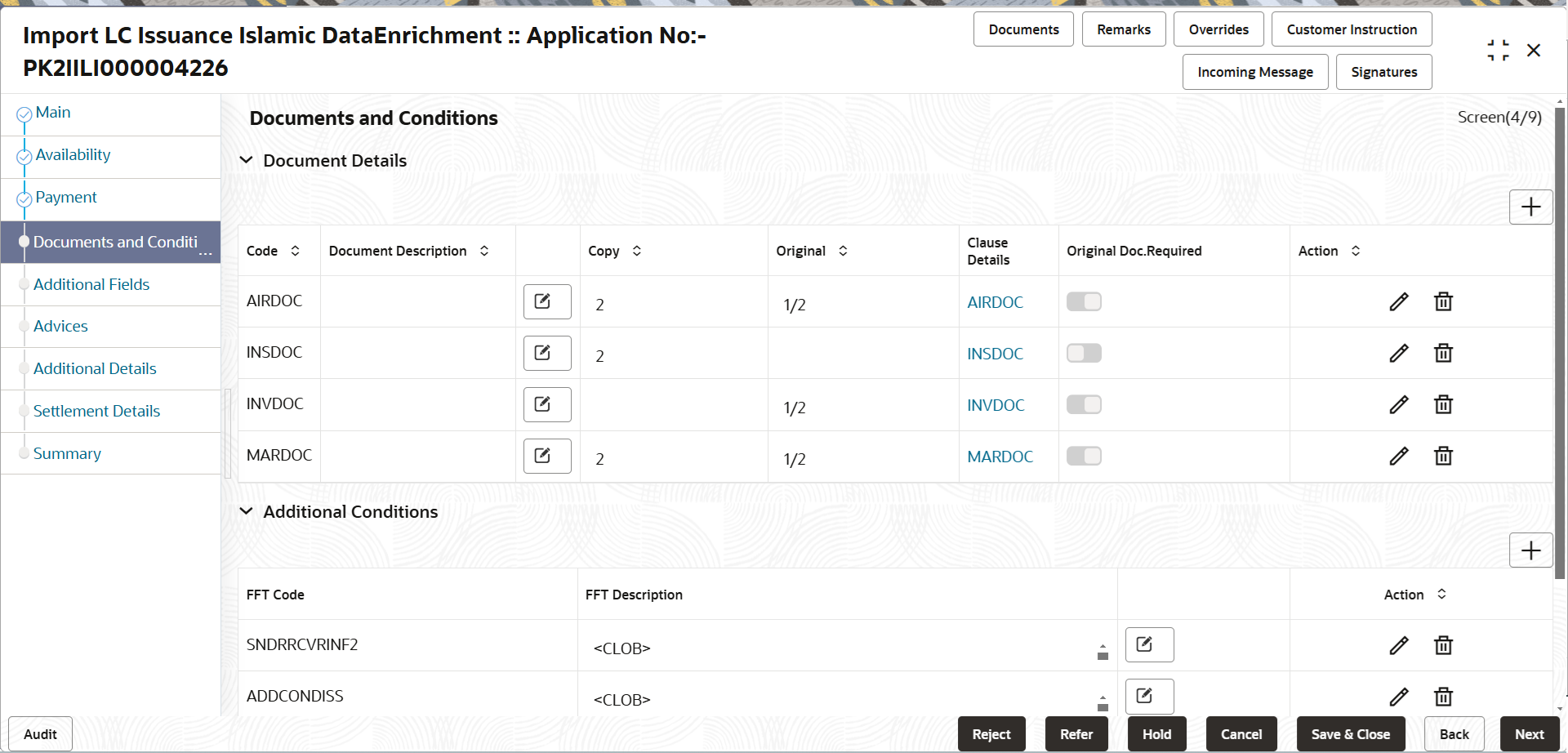The image size is (1568, 753).
Task: Add new row to Document Details table
Action: [x=1531, y=207]
